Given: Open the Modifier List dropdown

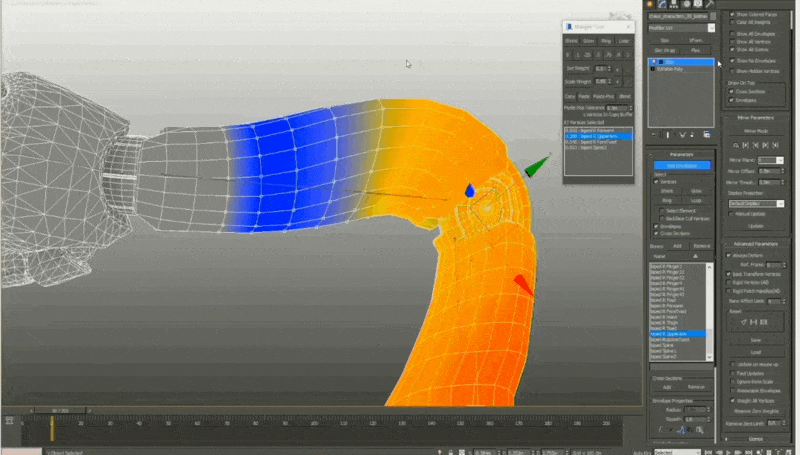Looking at the screenshot, I should [682, 28].
